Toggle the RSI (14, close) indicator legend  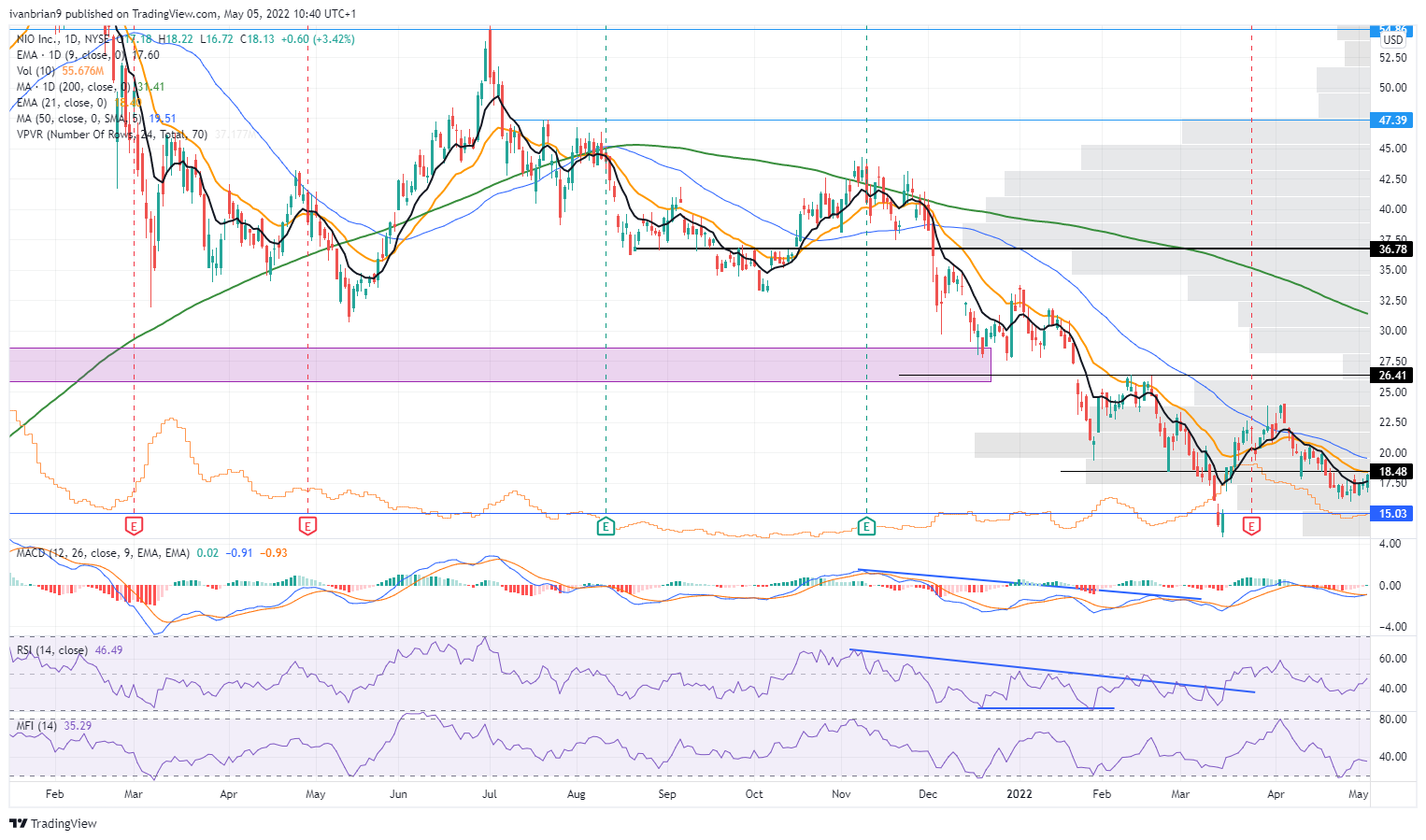[x=52, y=650]
